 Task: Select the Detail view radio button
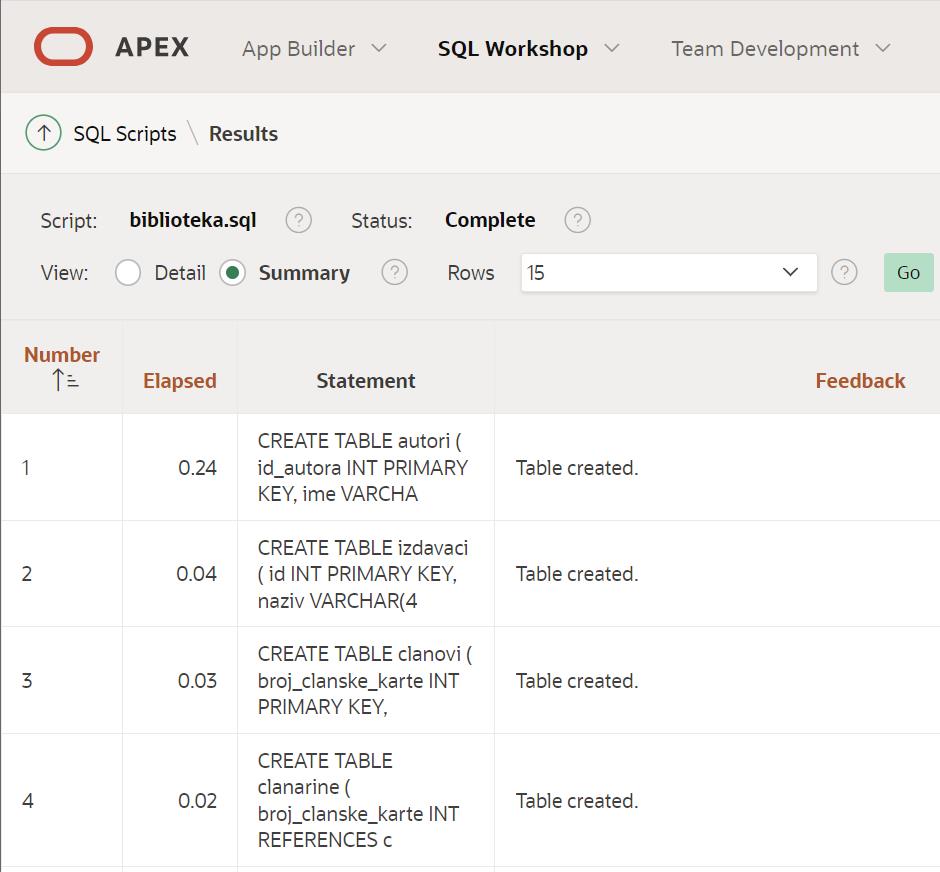pyautogui.click(x=128, y=273)
